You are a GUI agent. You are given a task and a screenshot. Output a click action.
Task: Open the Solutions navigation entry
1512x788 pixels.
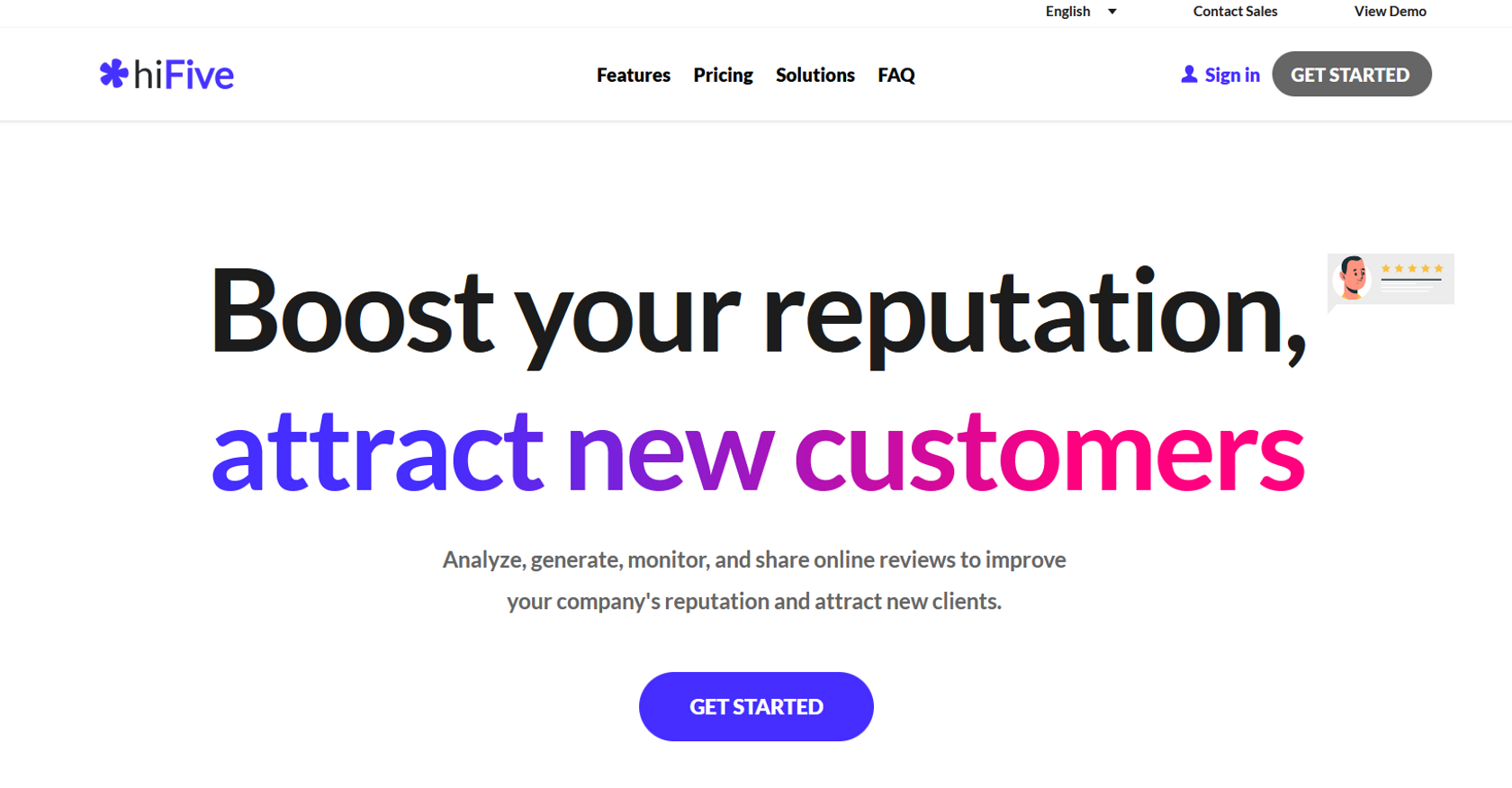click(814, 75)
